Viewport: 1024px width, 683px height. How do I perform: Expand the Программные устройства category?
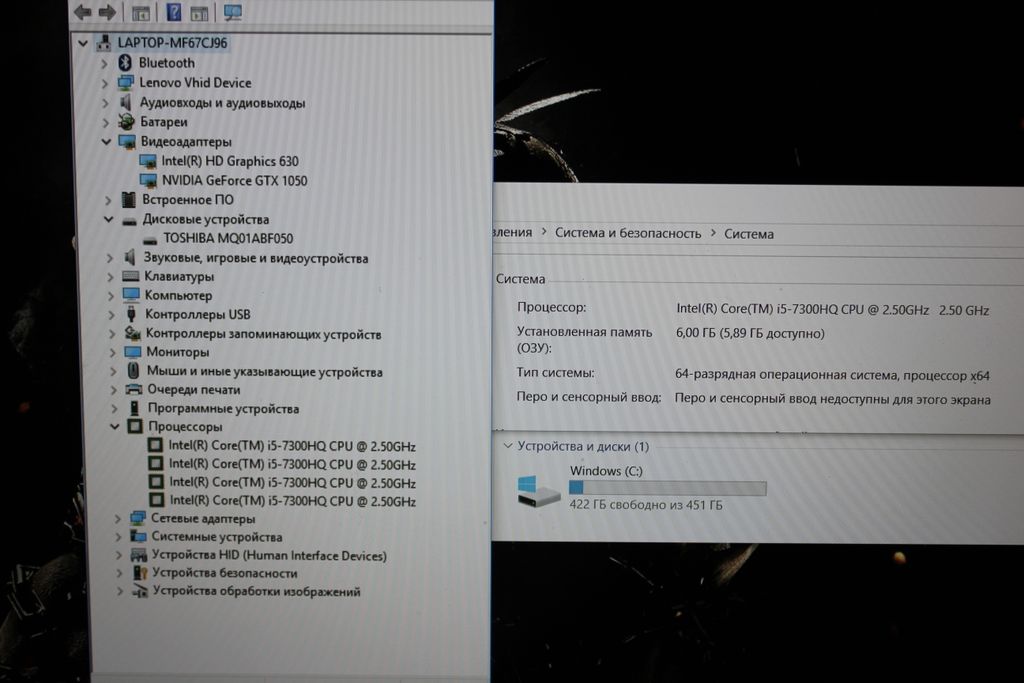pos(114,409)
